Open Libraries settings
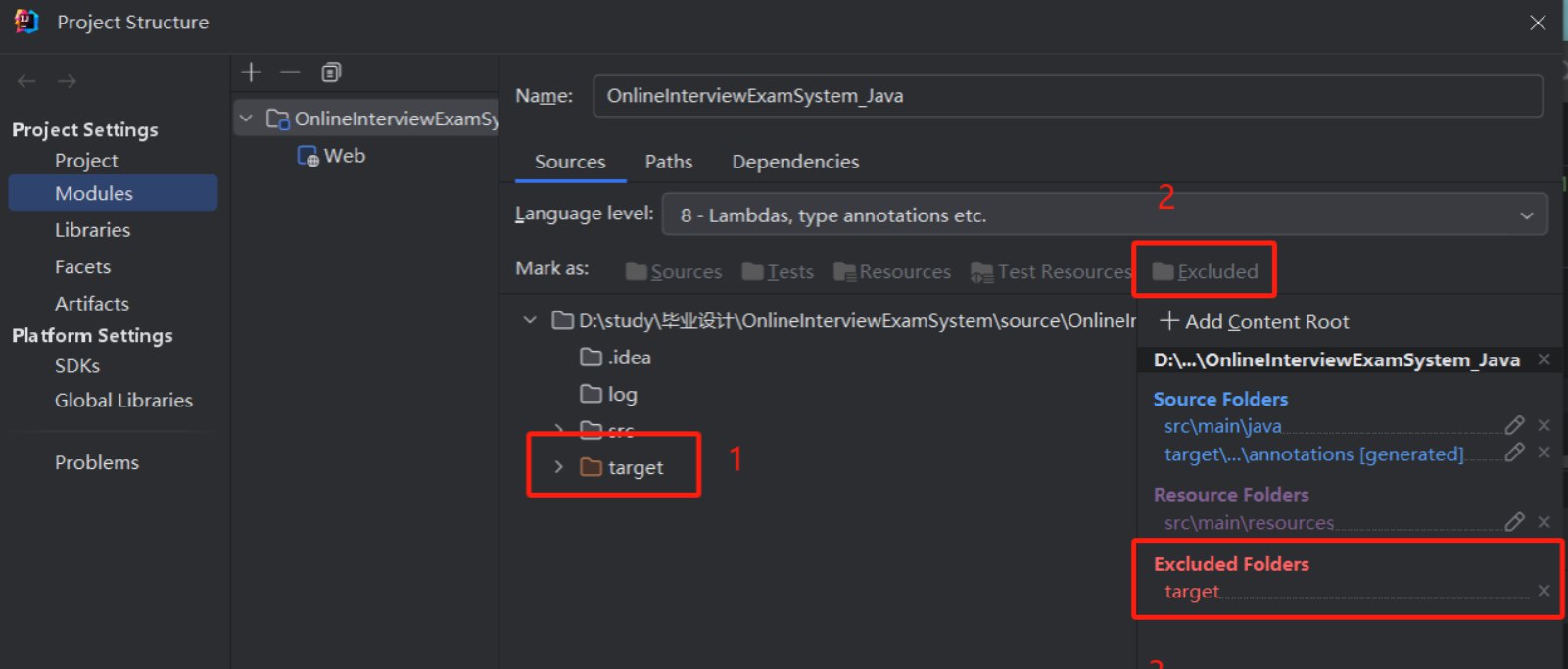The height and width of the screenshot is (669, 1568). click(x=92, y=230)
